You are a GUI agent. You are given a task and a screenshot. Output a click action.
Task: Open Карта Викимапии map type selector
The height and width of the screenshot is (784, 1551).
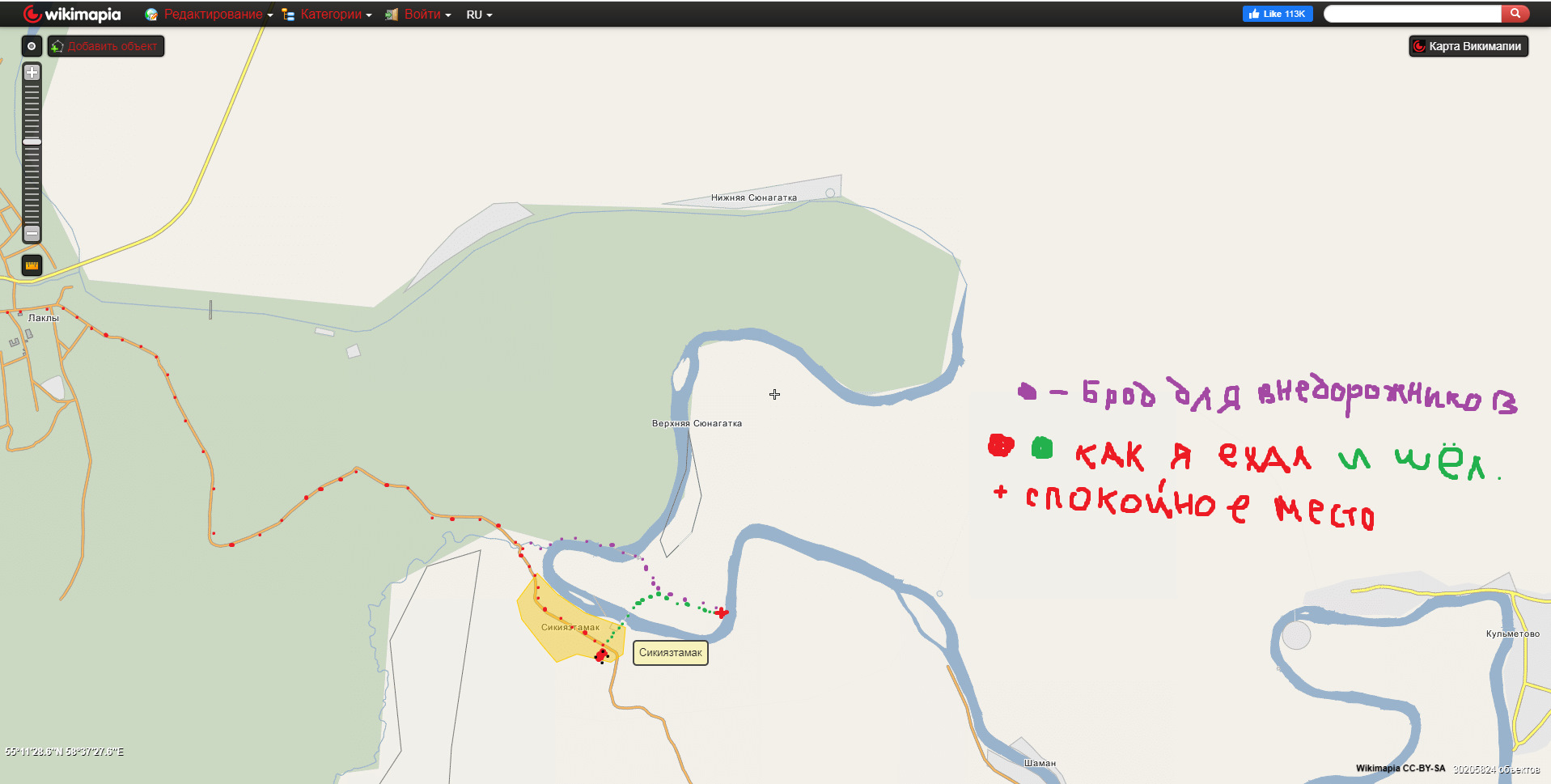(x=1468, y=46)
